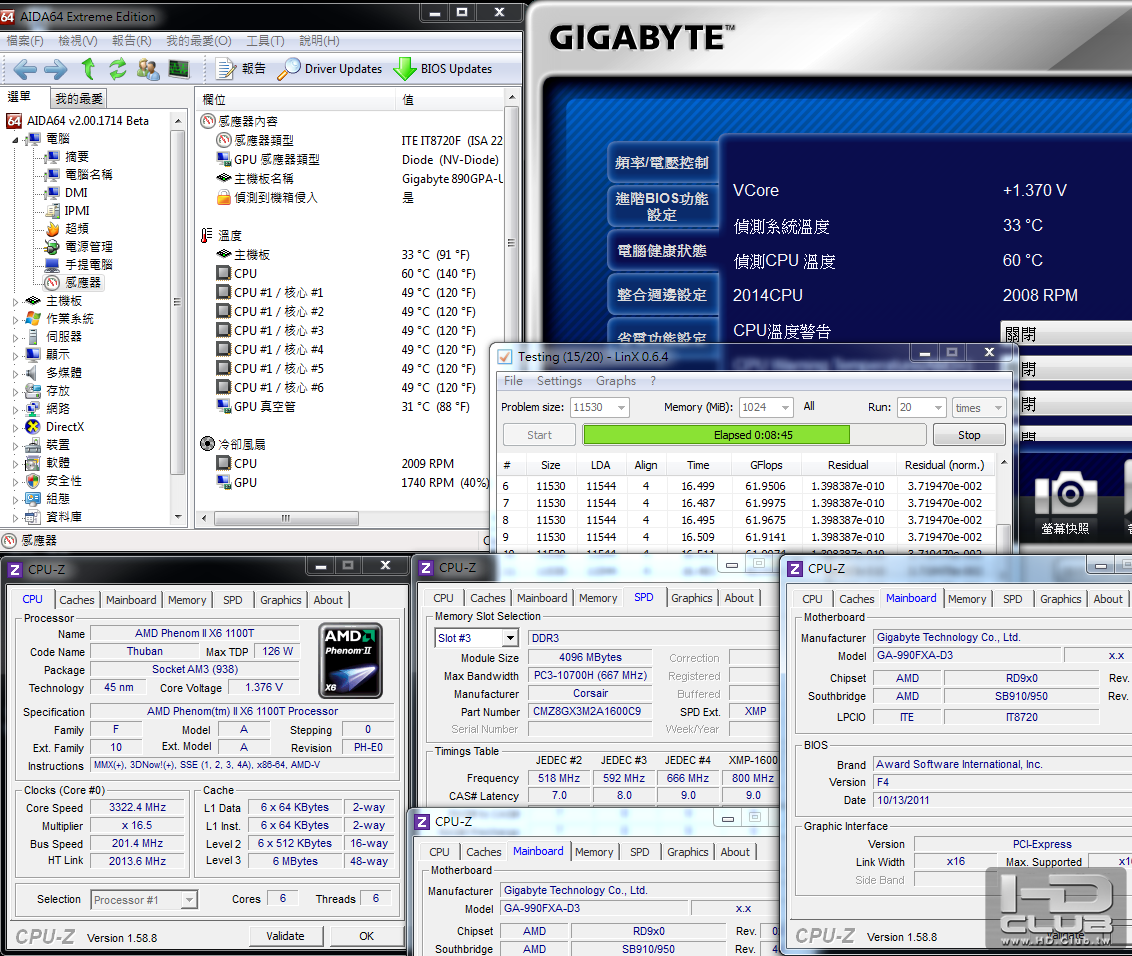Click the AIDA64 v2.00.1714 Beta root node
The width and height of the screenshot is (1132, 956).
78,121
